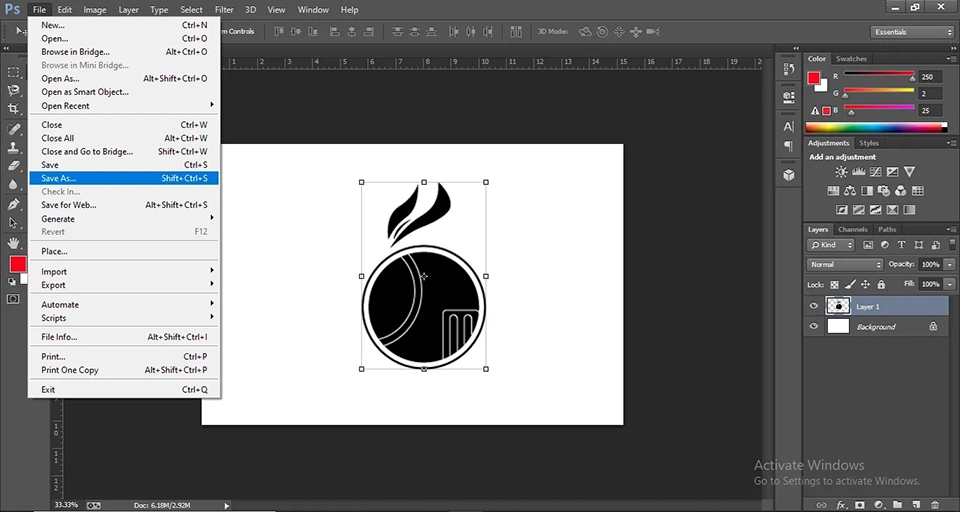Add a Gradient Map adjustment
This screenshot has height=512, width=960.
coord(909,209)
